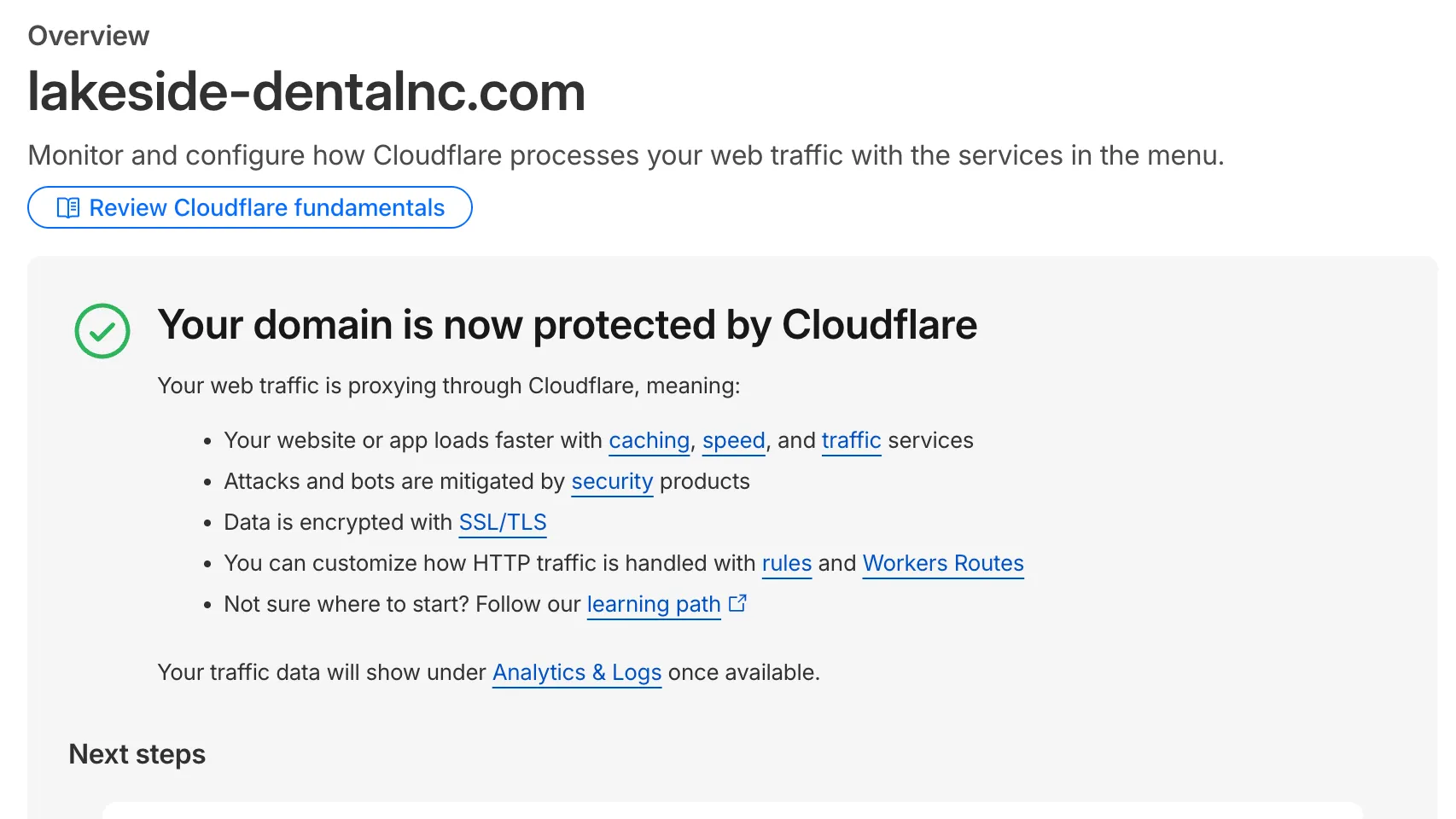The height and width of the screenshot is (819, 1456).
Task: Click Your domain is now protected heading
Action: coord(567,325)
